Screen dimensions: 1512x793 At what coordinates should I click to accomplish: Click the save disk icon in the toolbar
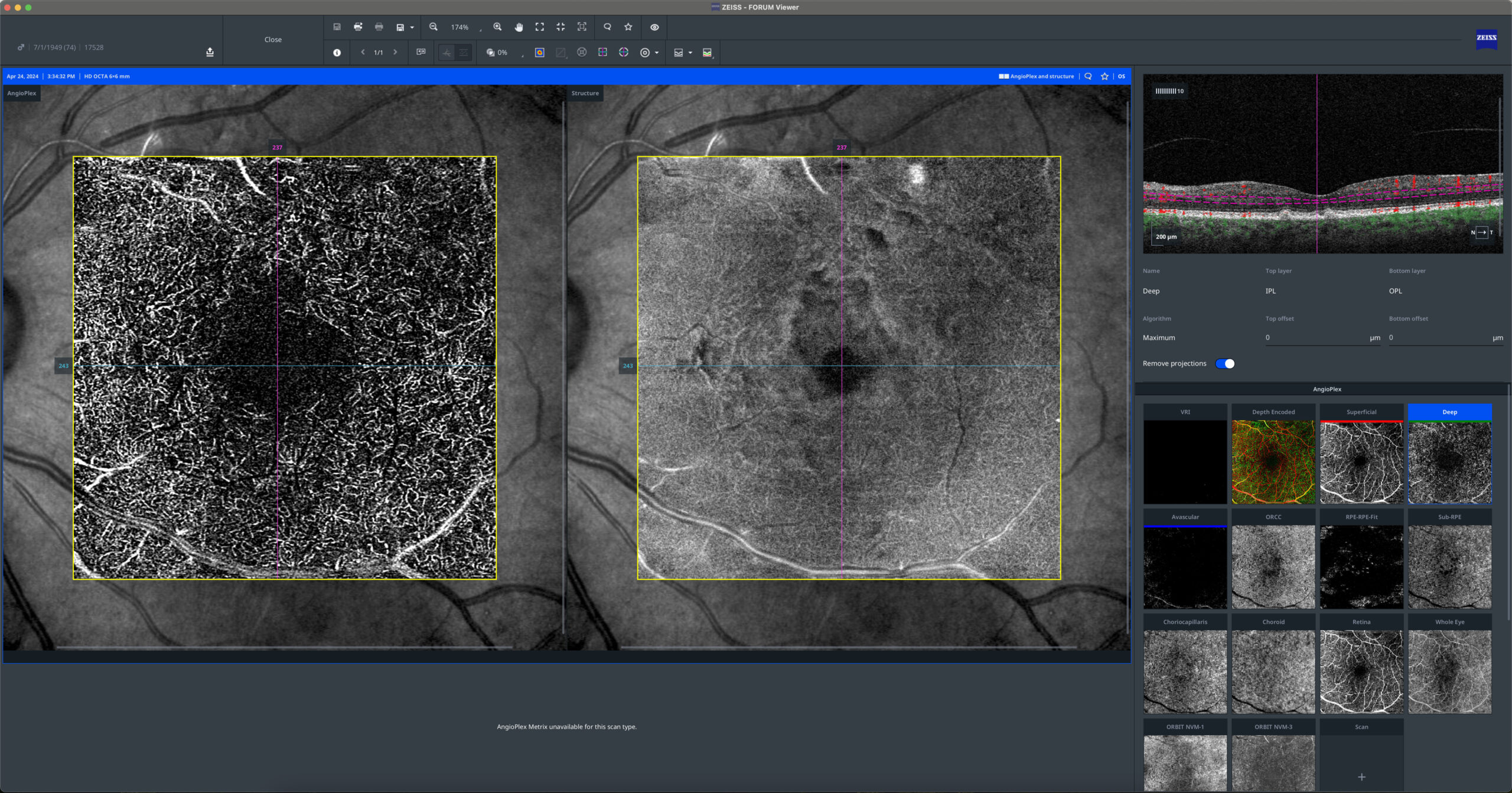coord(337,27)
